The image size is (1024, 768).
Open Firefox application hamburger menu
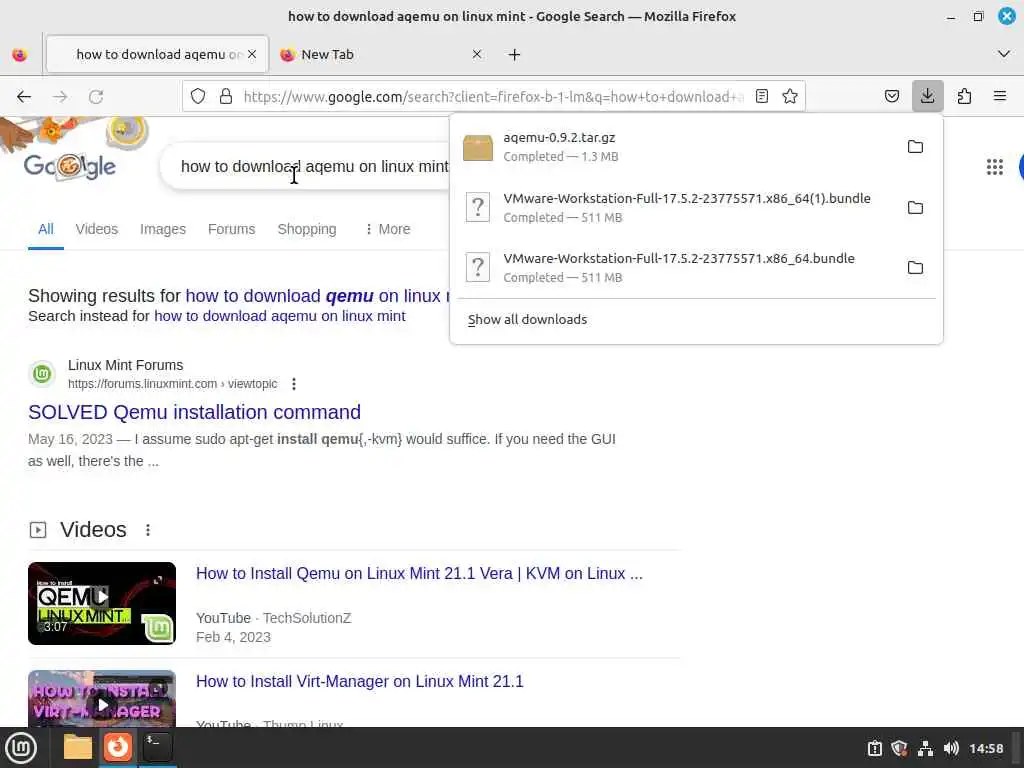999,97
